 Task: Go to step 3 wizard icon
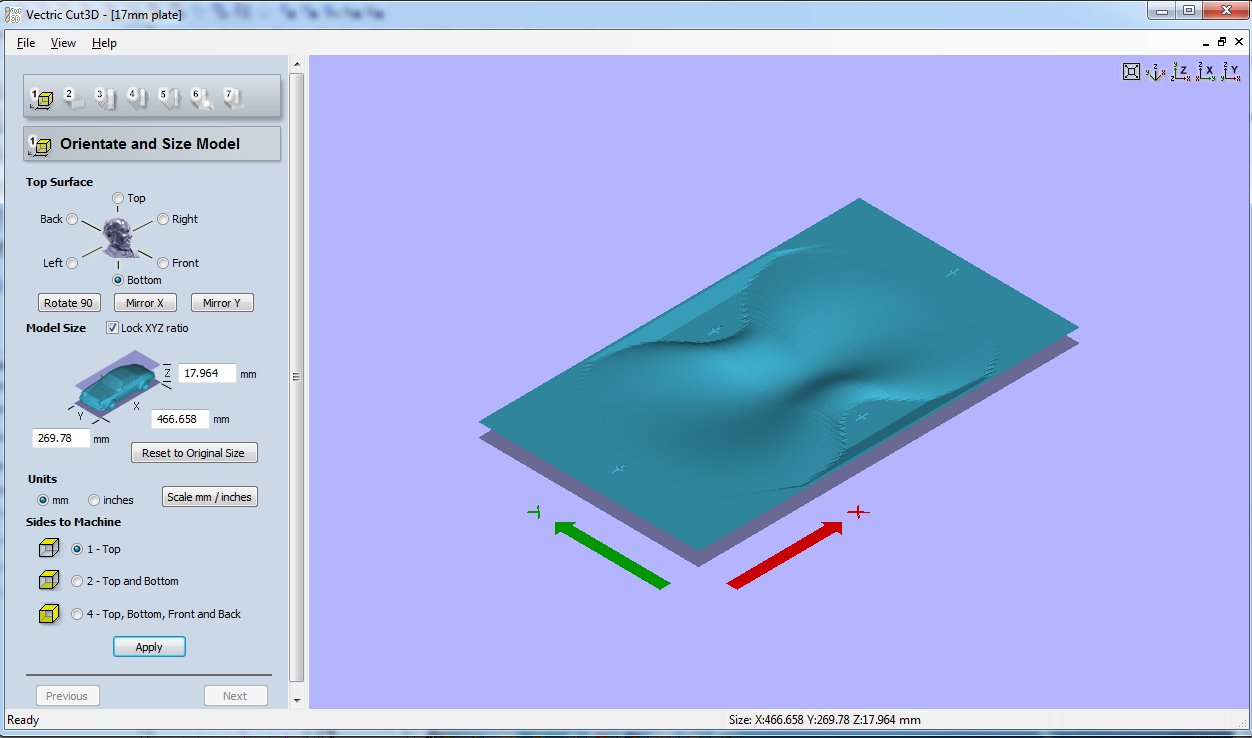[105, 98]
